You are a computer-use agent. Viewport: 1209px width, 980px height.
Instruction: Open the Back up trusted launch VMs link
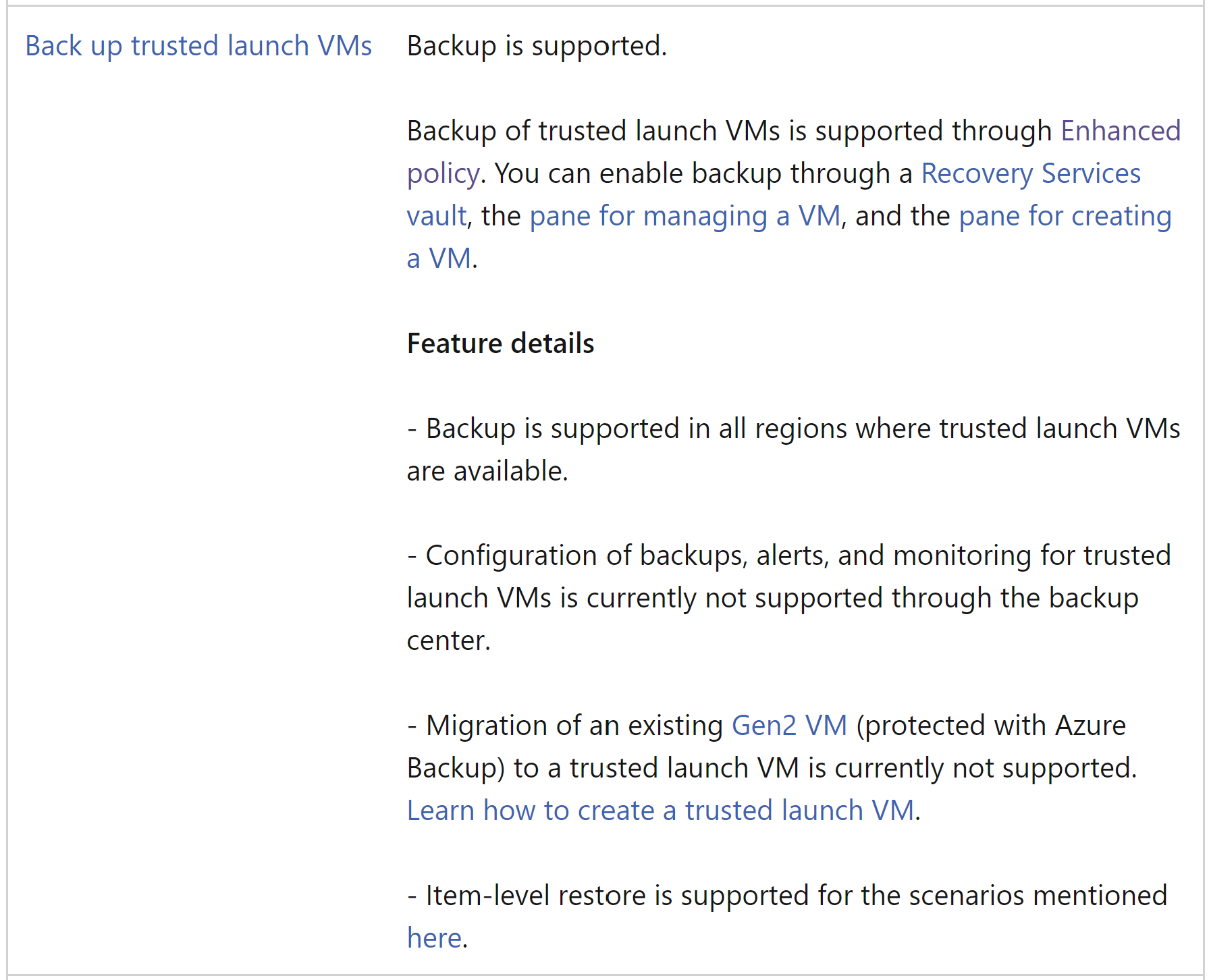point(198,46)
